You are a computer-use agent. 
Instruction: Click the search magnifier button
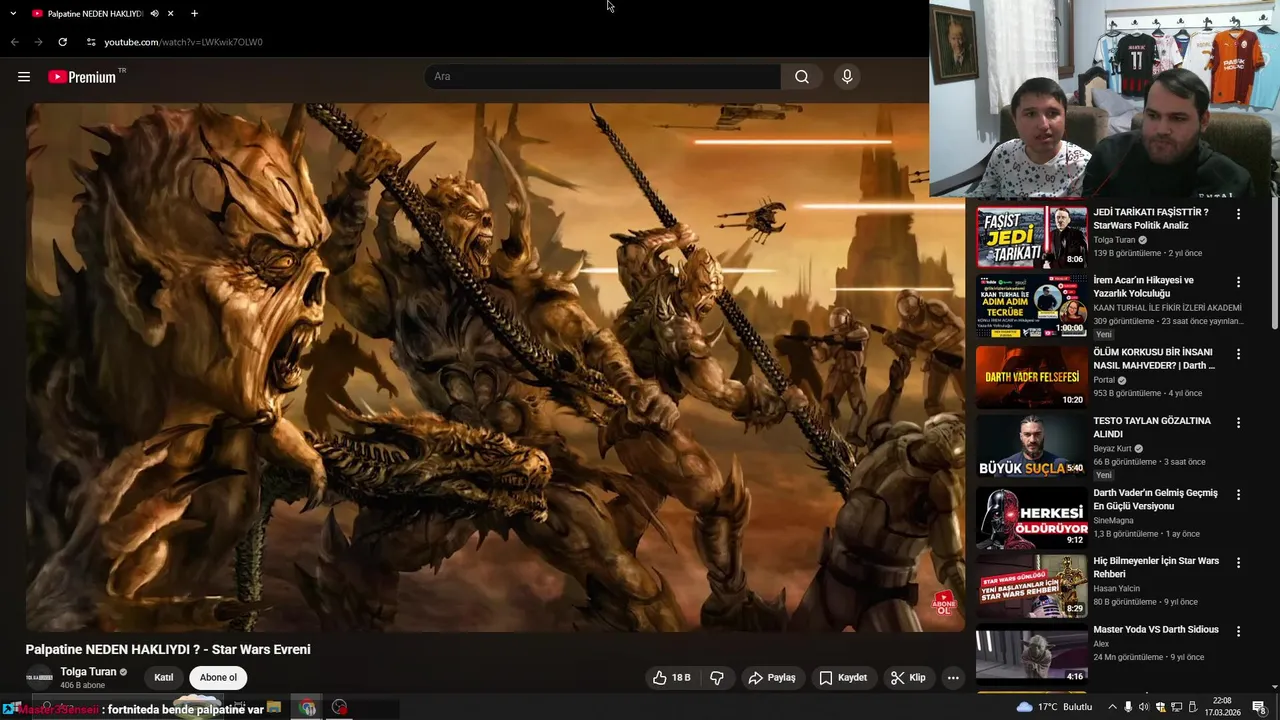coord(802,77)
